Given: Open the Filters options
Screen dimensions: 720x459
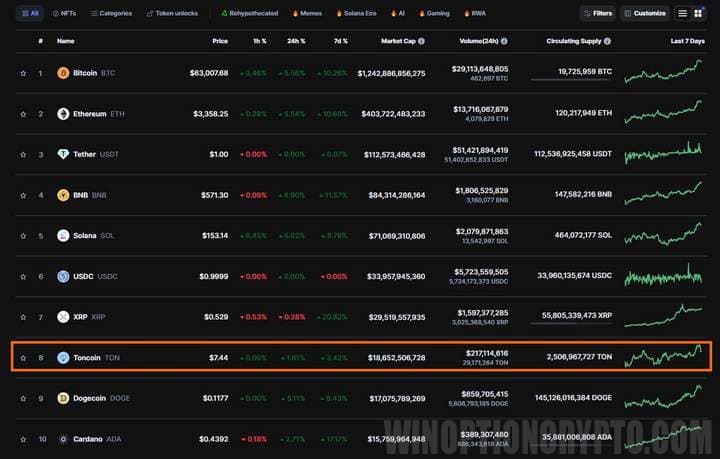Looking at the screenshot, I should point(598,13).
